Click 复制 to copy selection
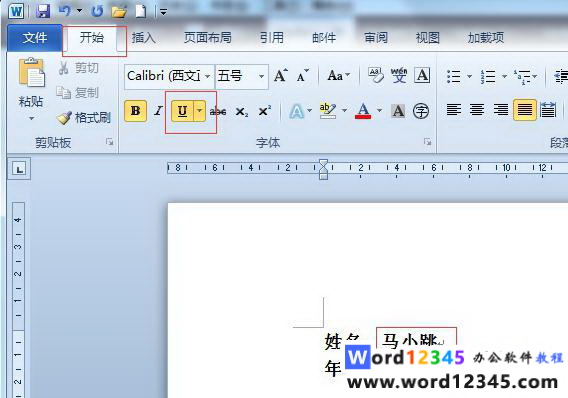 pyautogui.click(x=78, y=93)
